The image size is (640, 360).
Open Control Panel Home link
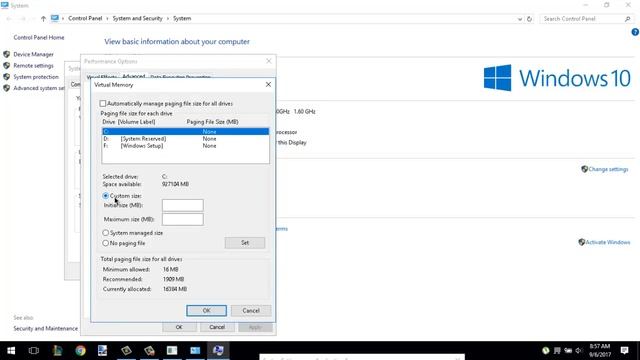(x=39, y=38)
